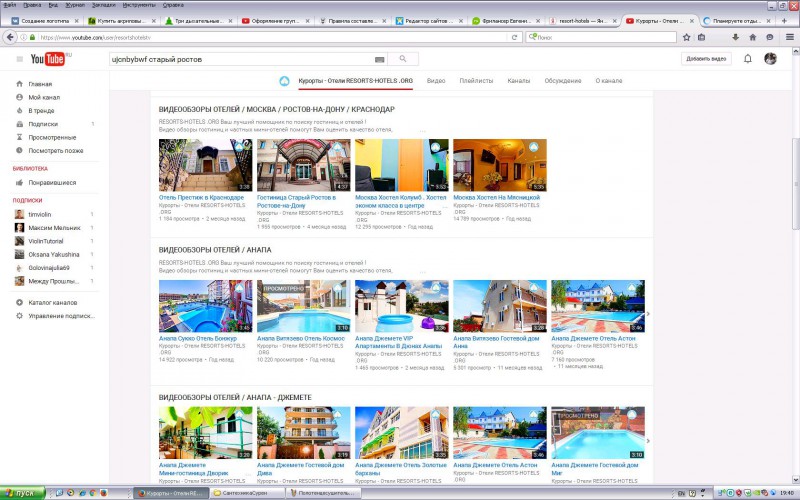Open 'Мой канал' in the sidebar
This screenshot has height=500, width=800.
point(44,97)
